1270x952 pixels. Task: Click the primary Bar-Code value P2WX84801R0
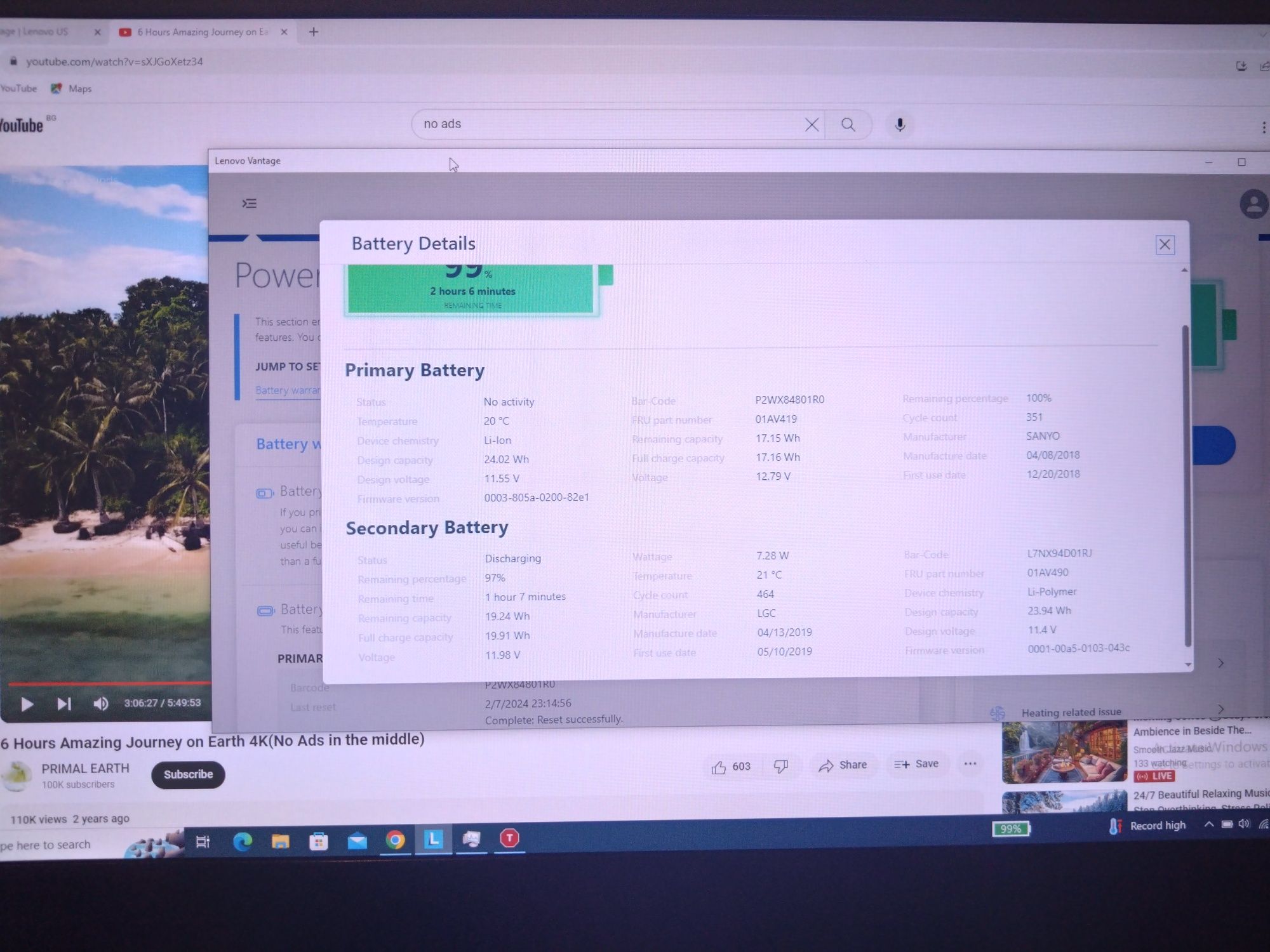click(789, 400)
